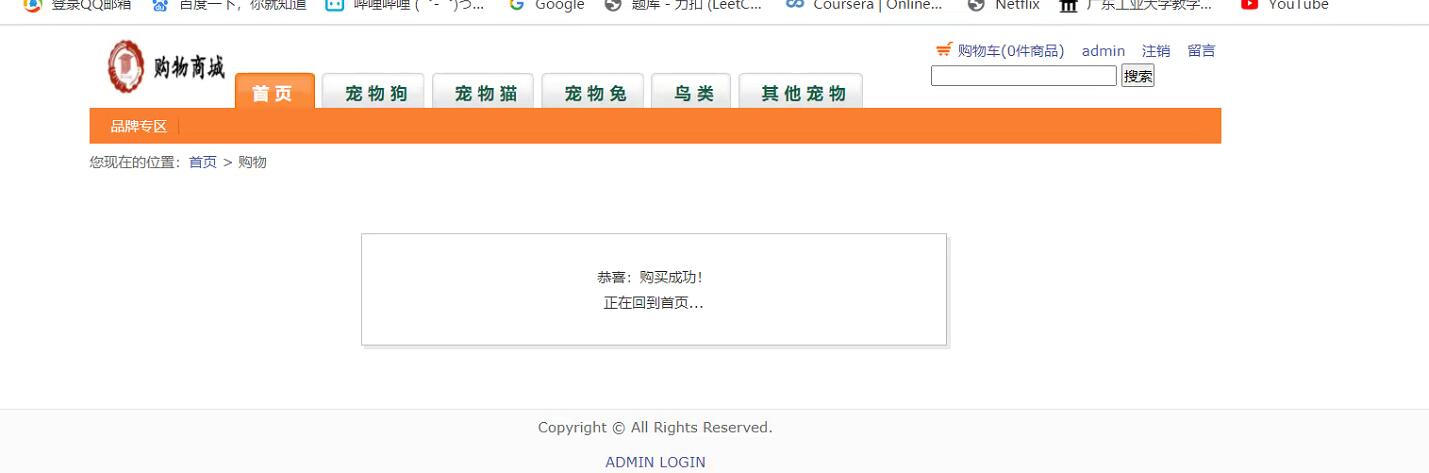The image size is (1429, 473).
Task: Open the 登录QQ邮箱 bookmark
Action: click(78, 5)
